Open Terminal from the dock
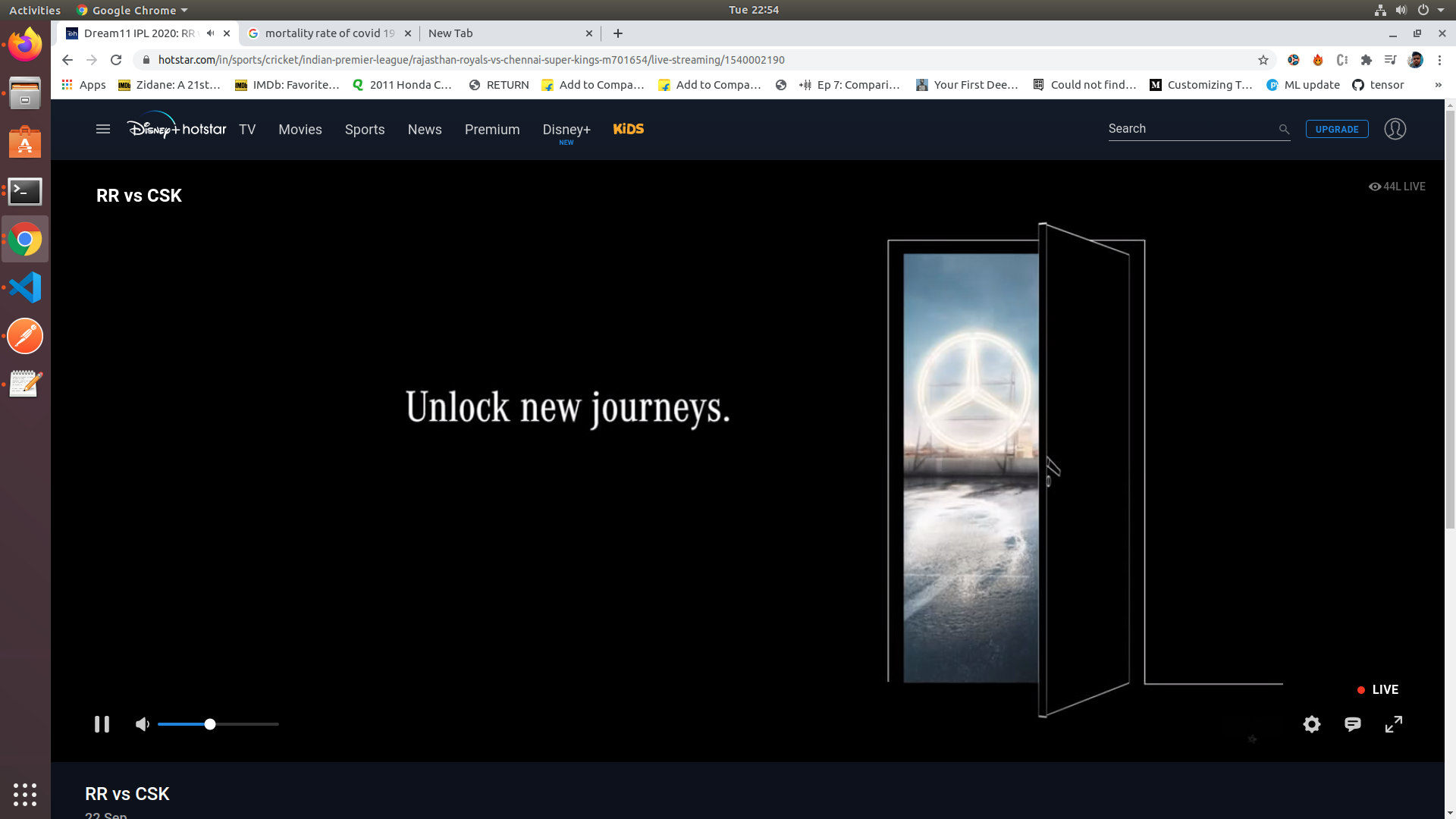 (x=25, y=191)
